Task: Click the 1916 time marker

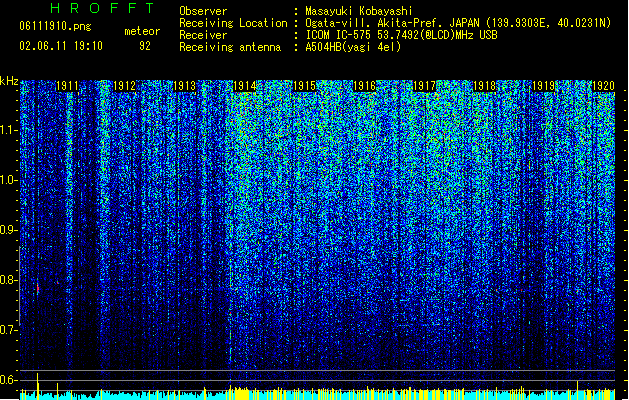Action: point(364,86)
